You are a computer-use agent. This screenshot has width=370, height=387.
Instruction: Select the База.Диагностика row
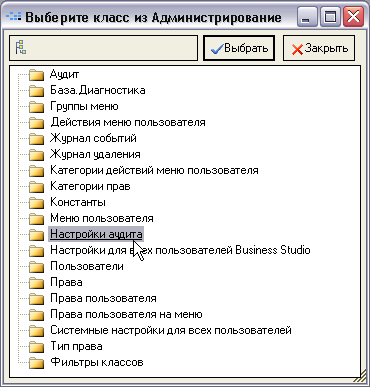[x=98, y=90]
